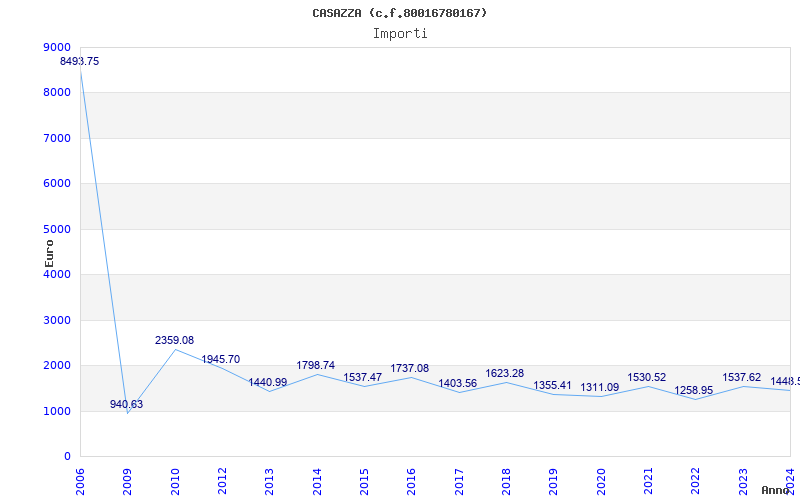Click the Euro y-axis title
Image resolution: width=800 pixels, height=500 pixels.
tap(49, 253)
